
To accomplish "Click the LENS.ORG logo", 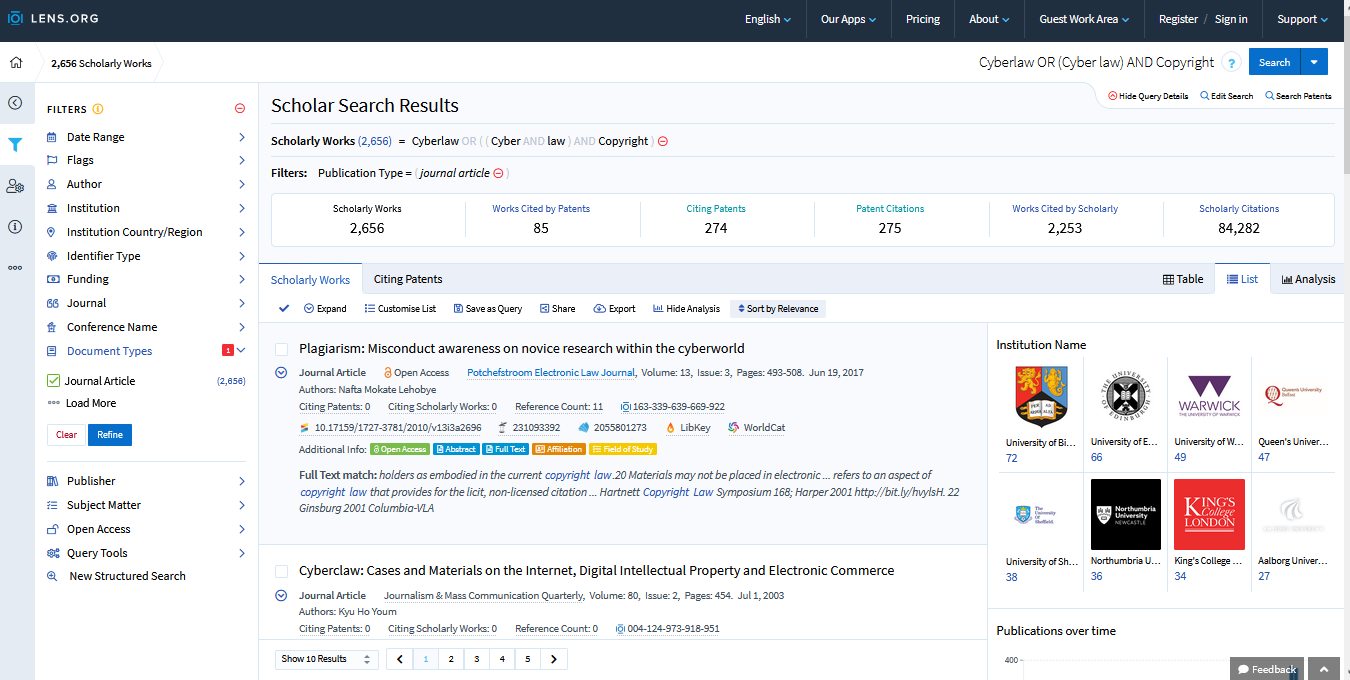I will pyautogui.click(x=52, y=19).
